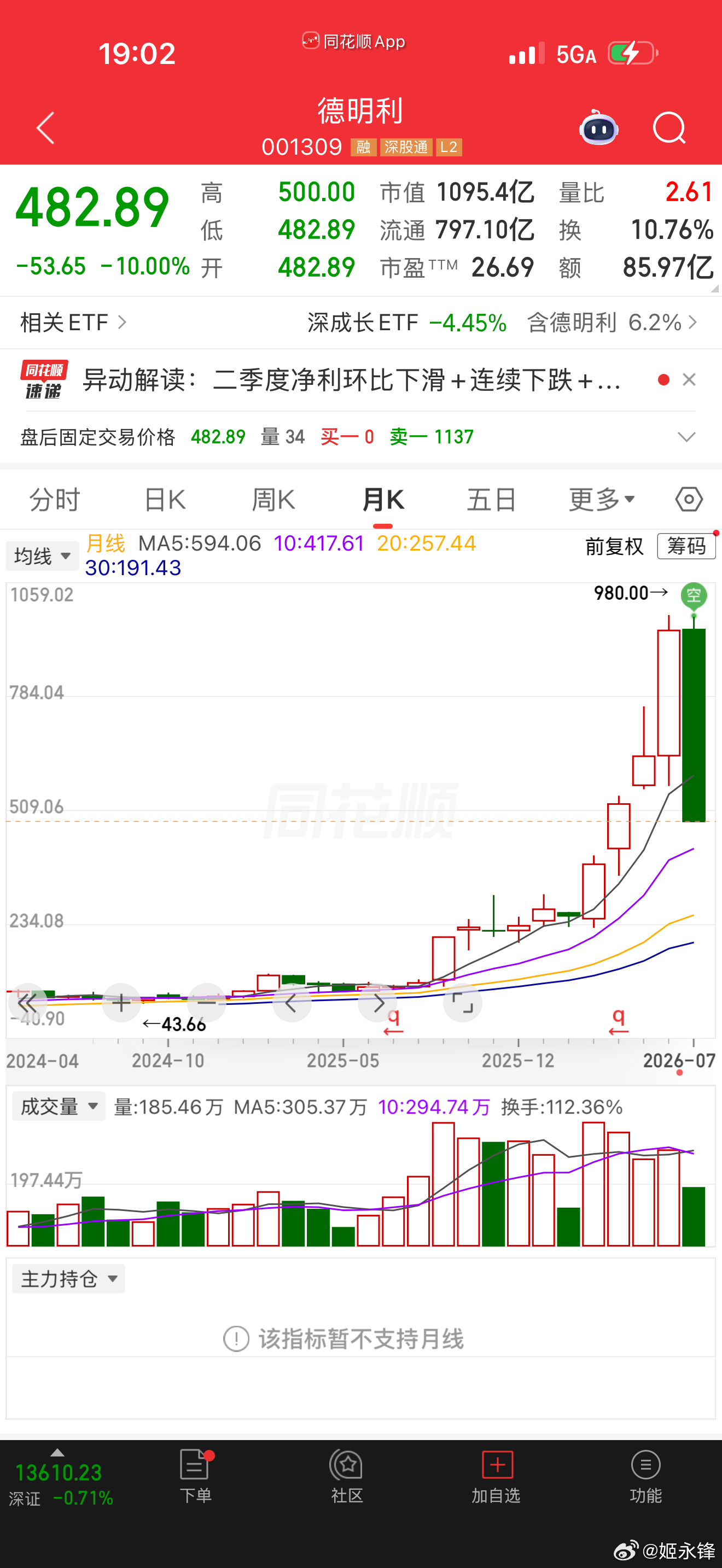
Task: Open the chart settings hexagon icon
Action: [x=689, y=500]
